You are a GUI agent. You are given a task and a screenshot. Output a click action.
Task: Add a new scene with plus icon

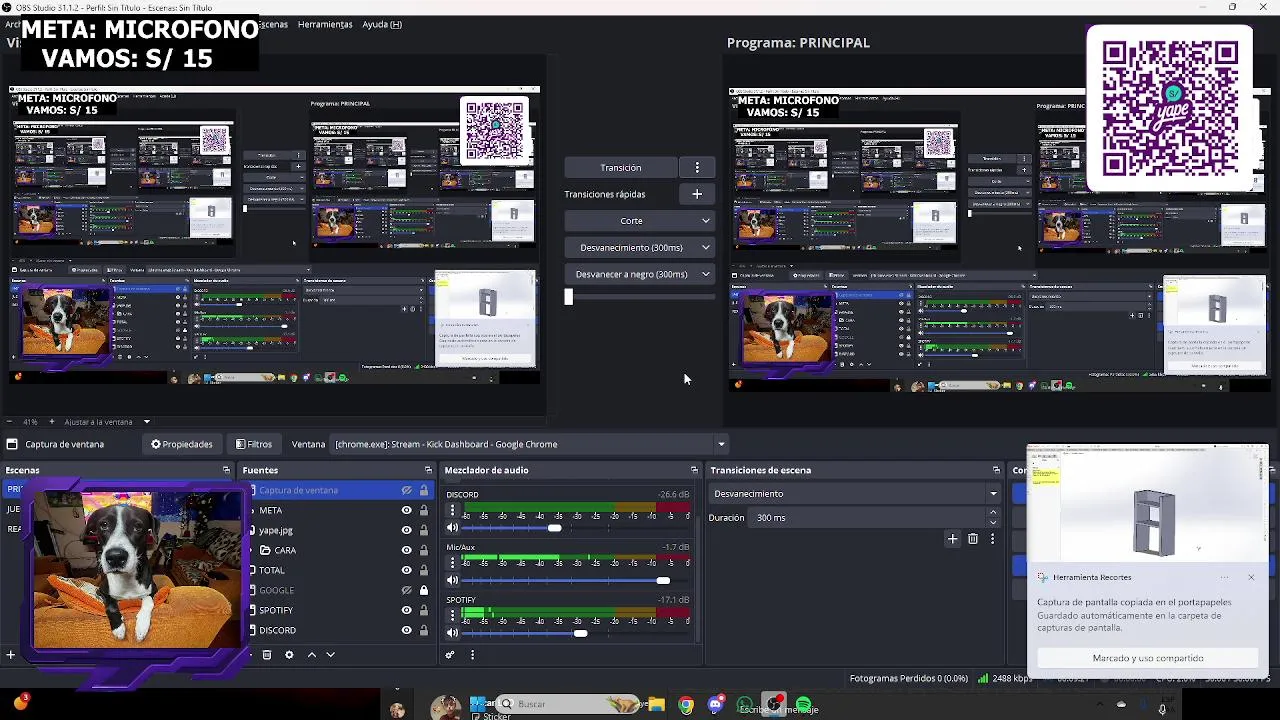click(10, 655)
